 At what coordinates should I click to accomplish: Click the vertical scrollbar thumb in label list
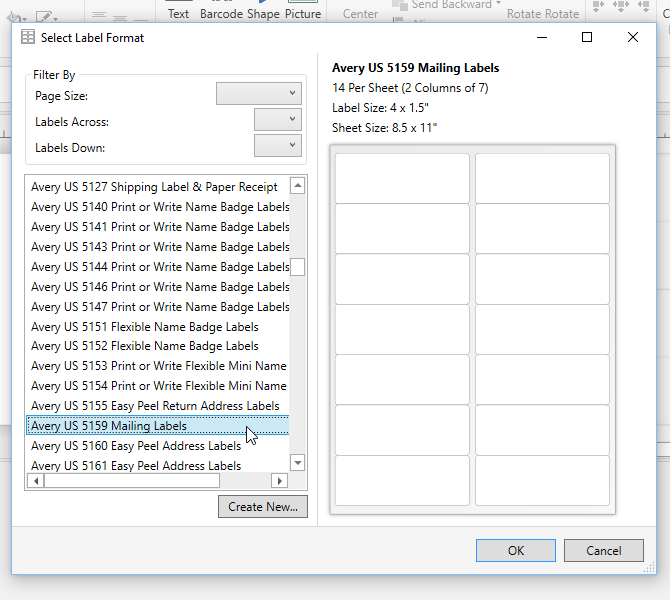click(297, 267)
